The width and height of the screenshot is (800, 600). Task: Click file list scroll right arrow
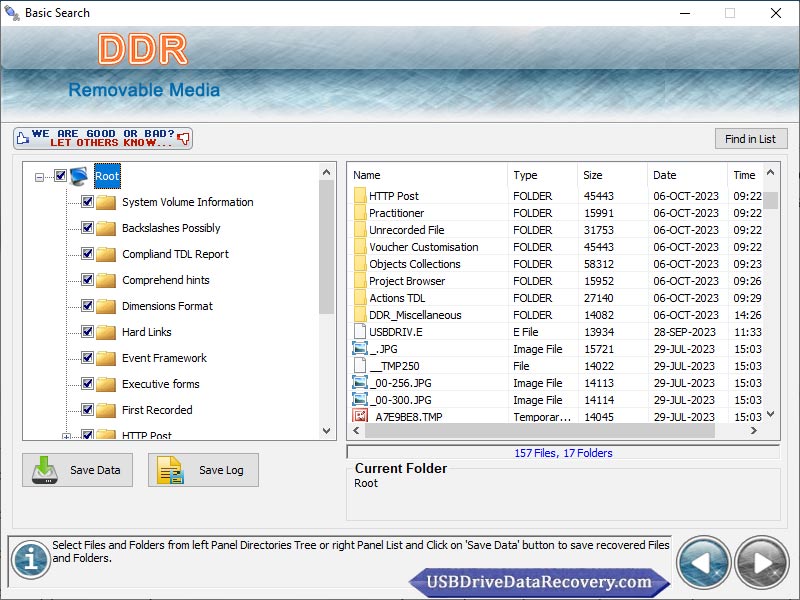[753, 431]
